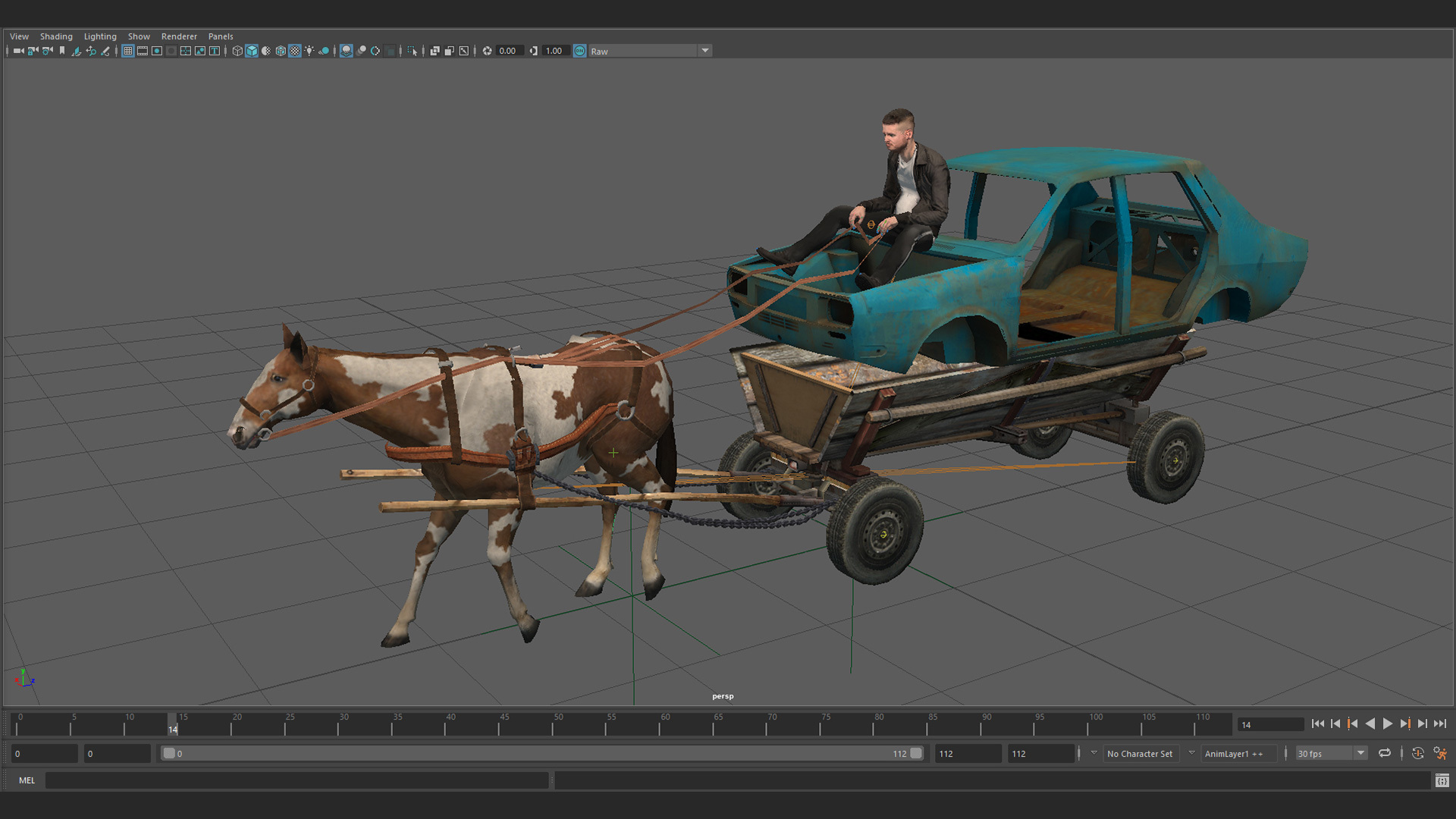The width and height of the screenshot is (1456, 819).
Task: Go to start of playback range
Action: [x=1318, y=724]
